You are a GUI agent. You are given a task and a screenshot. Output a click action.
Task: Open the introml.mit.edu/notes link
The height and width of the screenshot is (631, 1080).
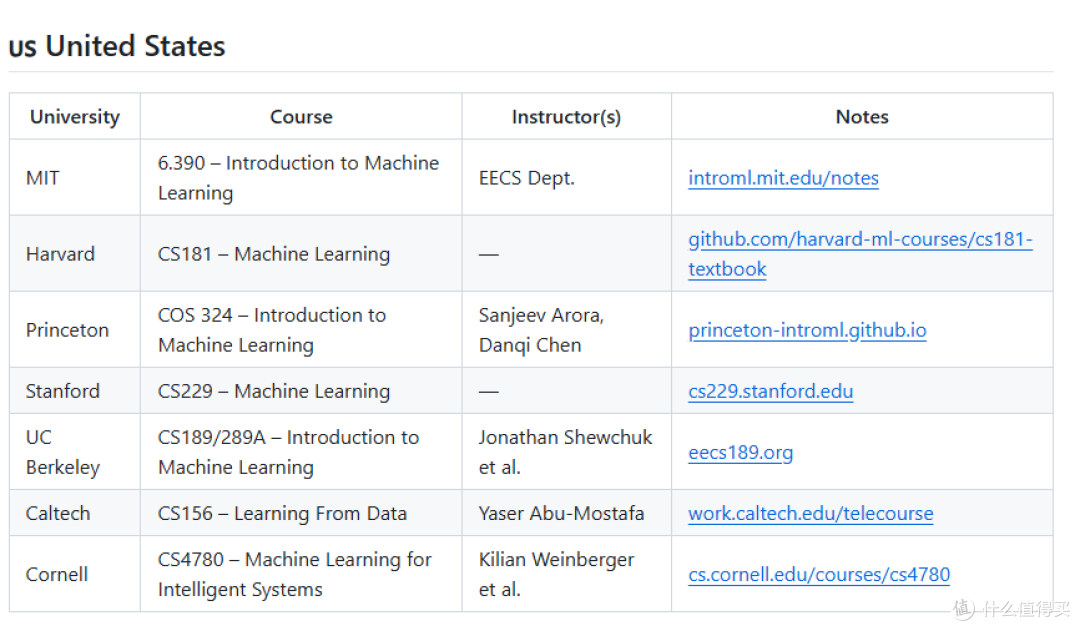coord(783,178)
